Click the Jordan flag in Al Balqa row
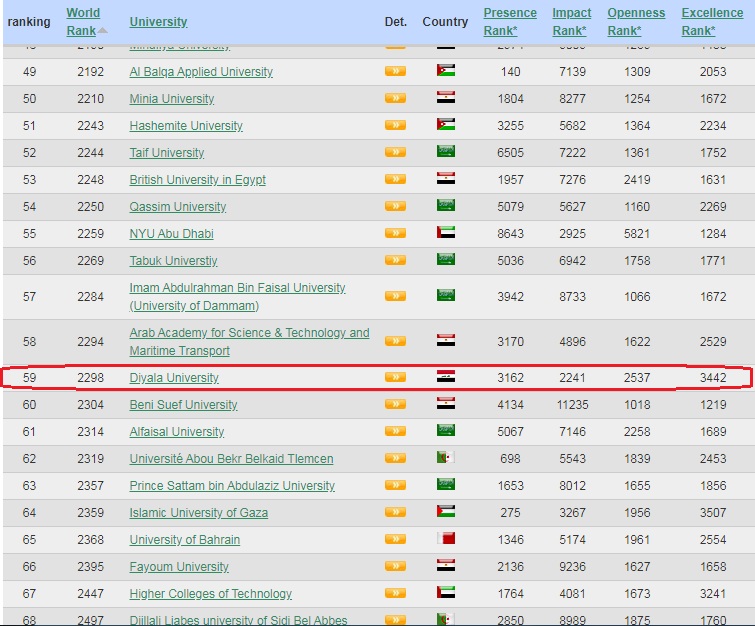The image size is (755, 626). (446, 70)
